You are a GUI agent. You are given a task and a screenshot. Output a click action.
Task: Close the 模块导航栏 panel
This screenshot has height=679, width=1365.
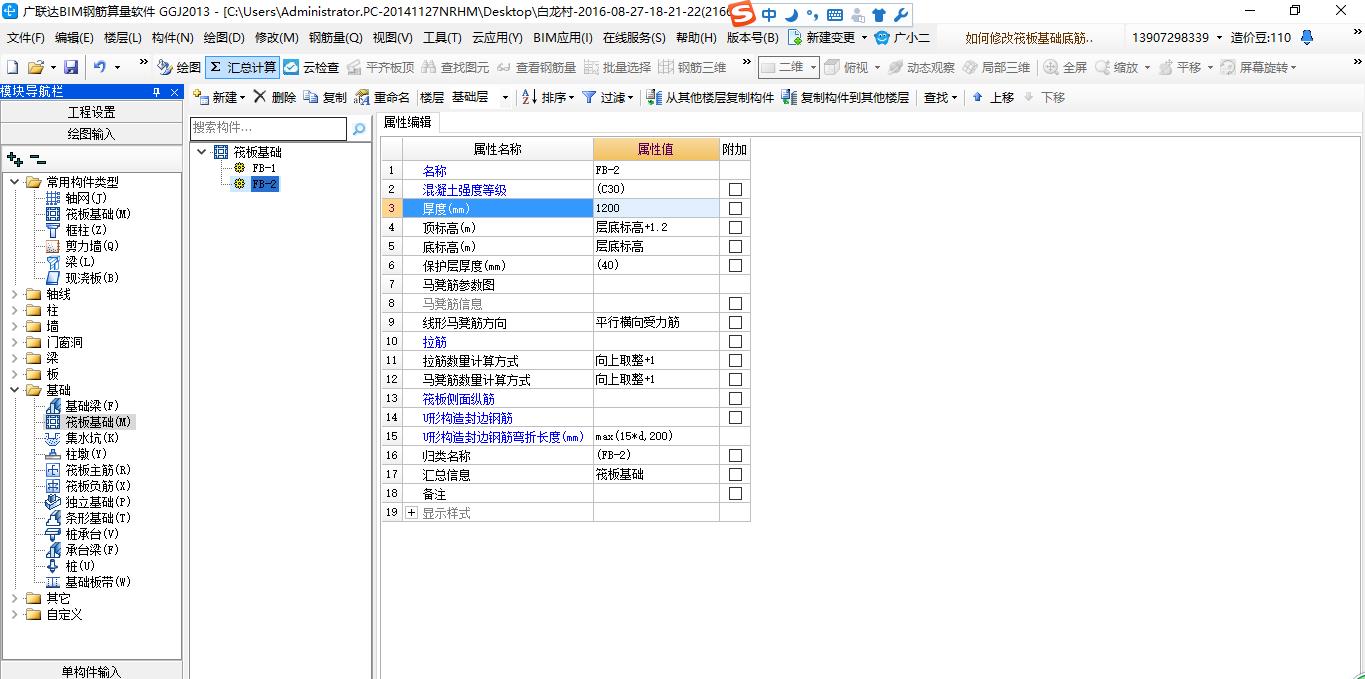(175, 92)
